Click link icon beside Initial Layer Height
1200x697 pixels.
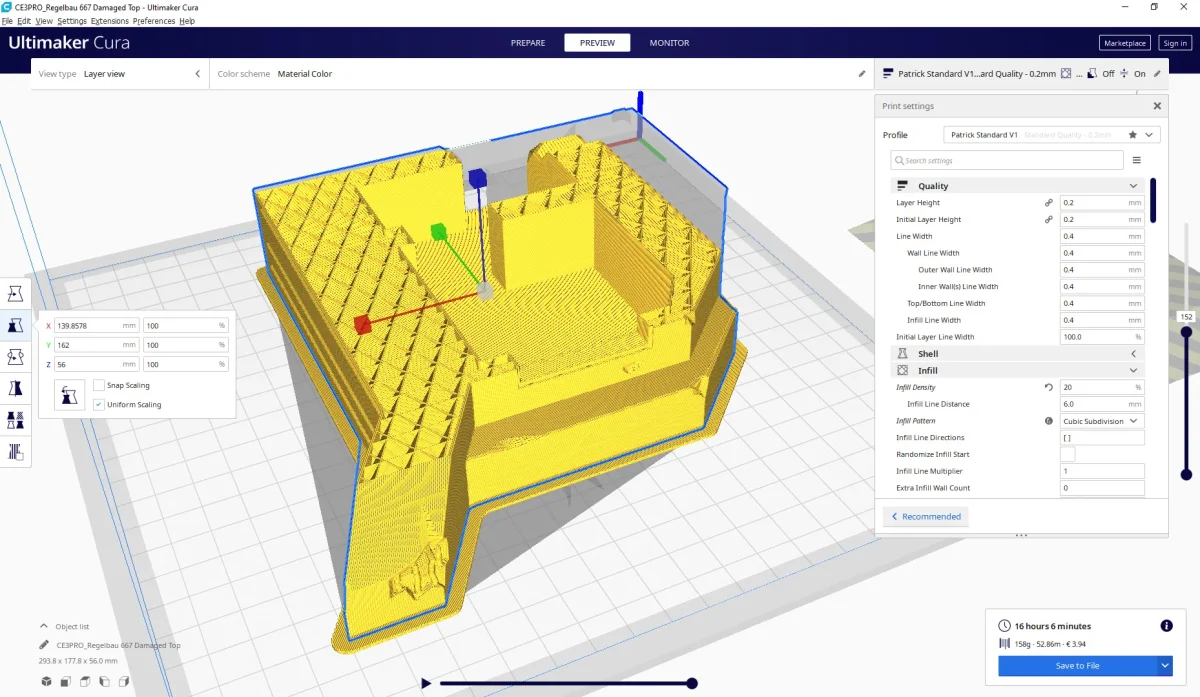point(1049,219)
